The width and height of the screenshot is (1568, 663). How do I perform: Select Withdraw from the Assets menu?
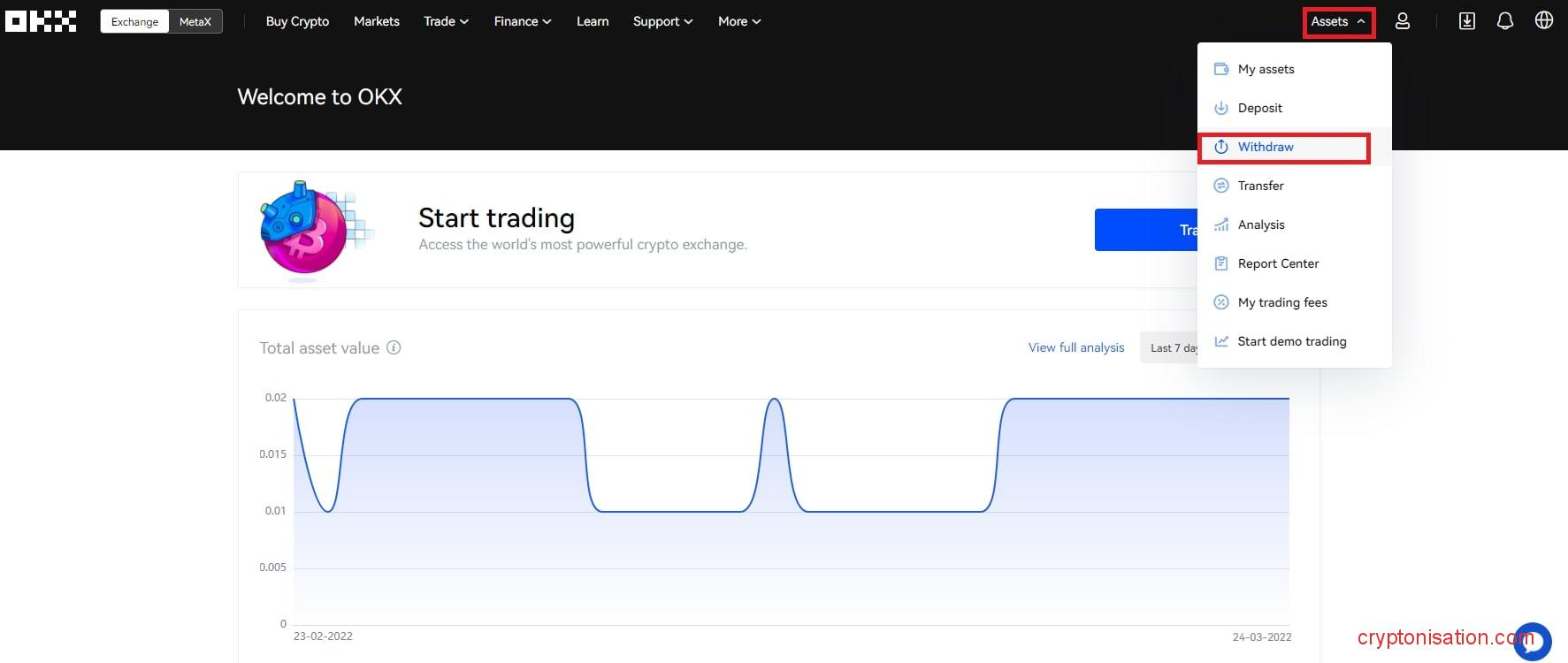(1266, 147)
